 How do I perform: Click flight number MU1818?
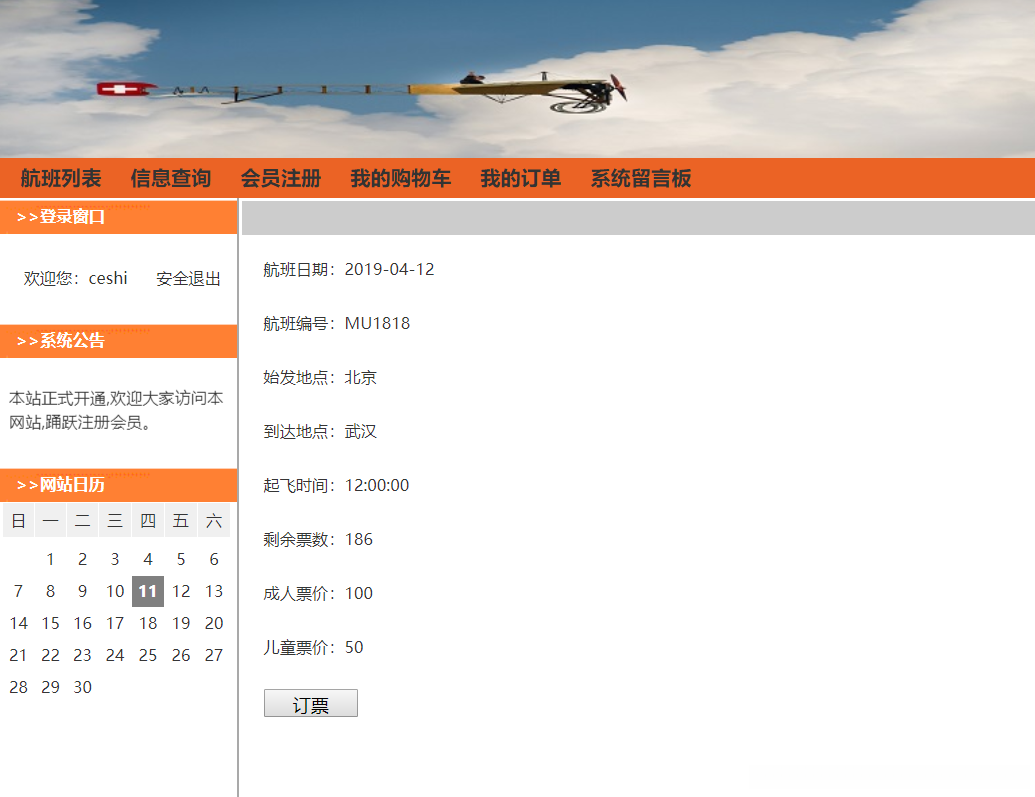coord(378,324)
